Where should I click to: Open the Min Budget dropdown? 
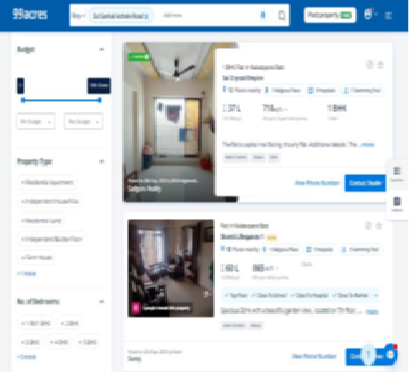tap(36, 122)
